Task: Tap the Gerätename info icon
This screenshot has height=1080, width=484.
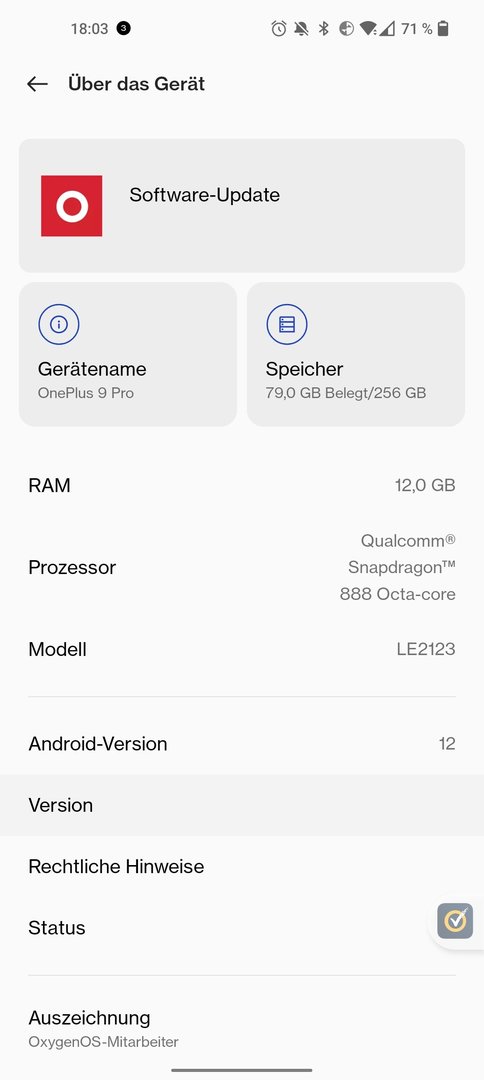Action: pyautogui.click(x=59, y=324)
